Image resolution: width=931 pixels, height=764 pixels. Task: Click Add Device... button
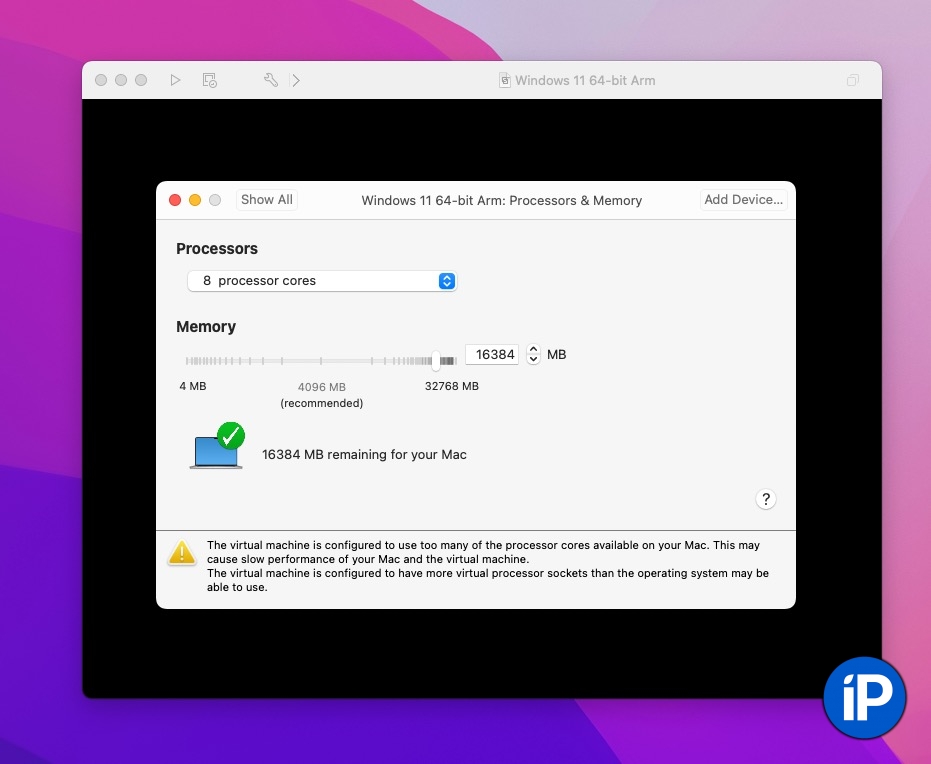click(743, 200)
